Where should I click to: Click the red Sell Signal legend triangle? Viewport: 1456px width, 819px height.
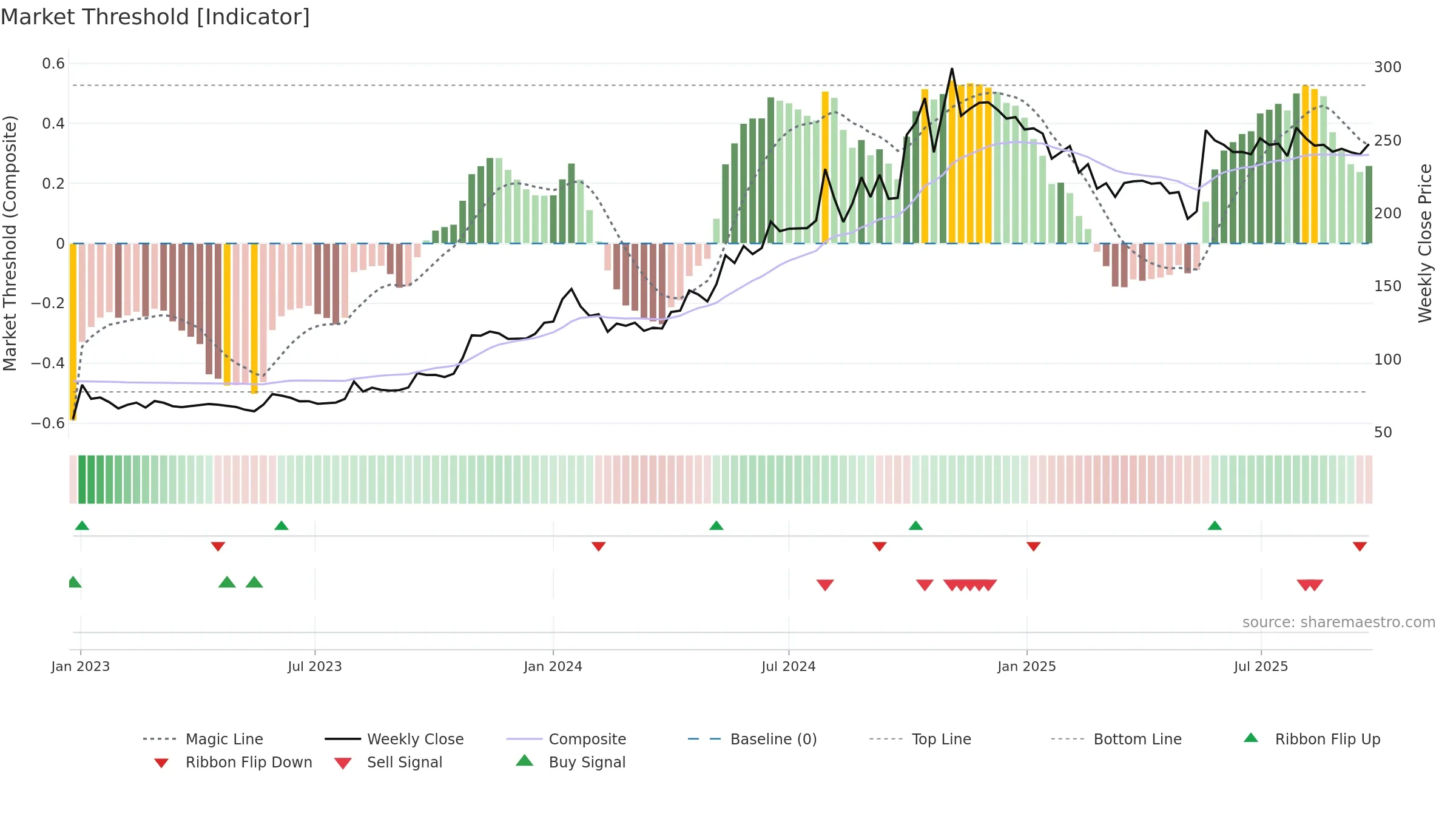coord(343,763)
